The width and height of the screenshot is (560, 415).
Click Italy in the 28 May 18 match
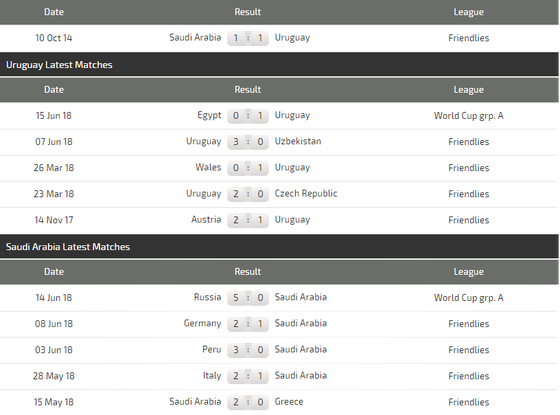click(212, 376)
